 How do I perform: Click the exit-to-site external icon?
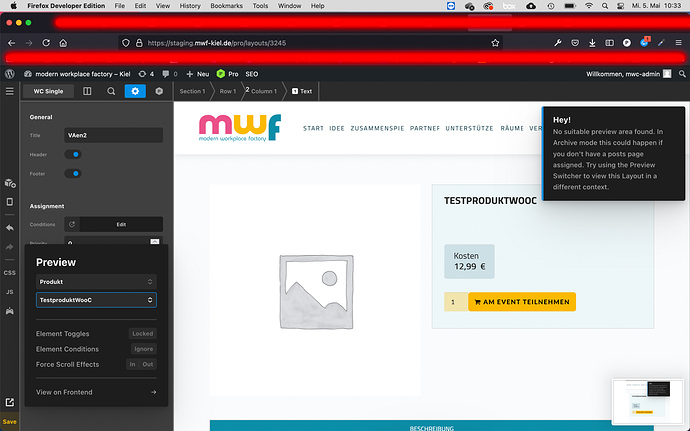[10, 402]
